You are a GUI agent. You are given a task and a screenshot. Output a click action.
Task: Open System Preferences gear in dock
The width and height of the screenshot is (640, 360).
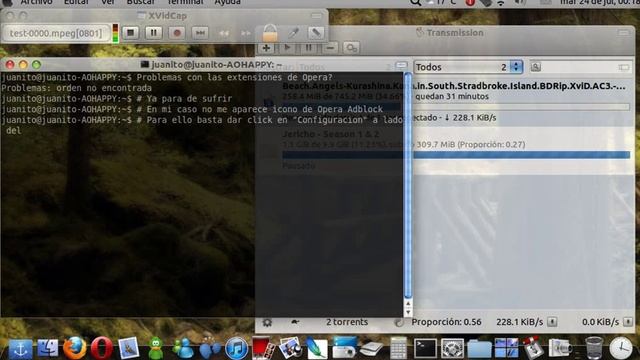pos(452,349)
